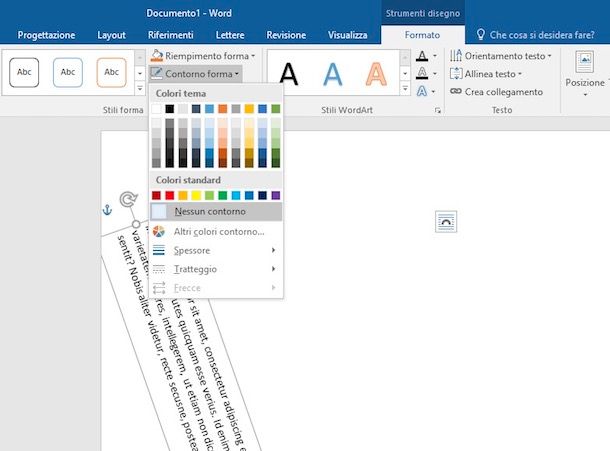
Task: Click the Allinea testo icon
Action: [x=456, y=74]
